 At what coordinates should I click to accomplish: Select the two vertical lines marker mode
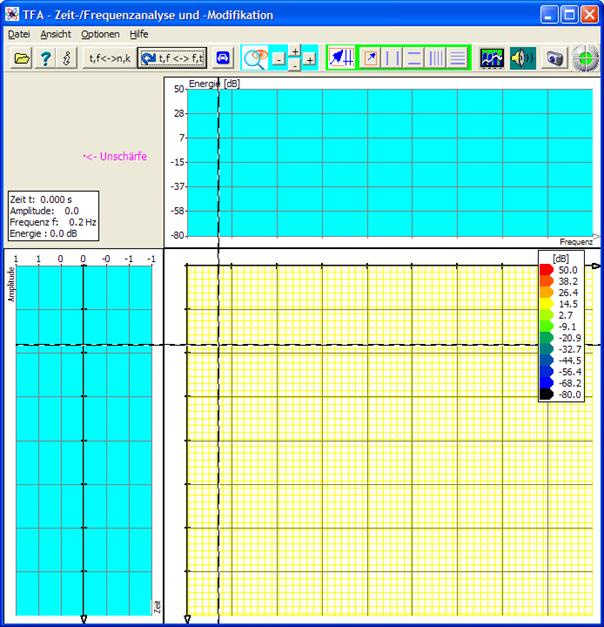coord(392,59)
